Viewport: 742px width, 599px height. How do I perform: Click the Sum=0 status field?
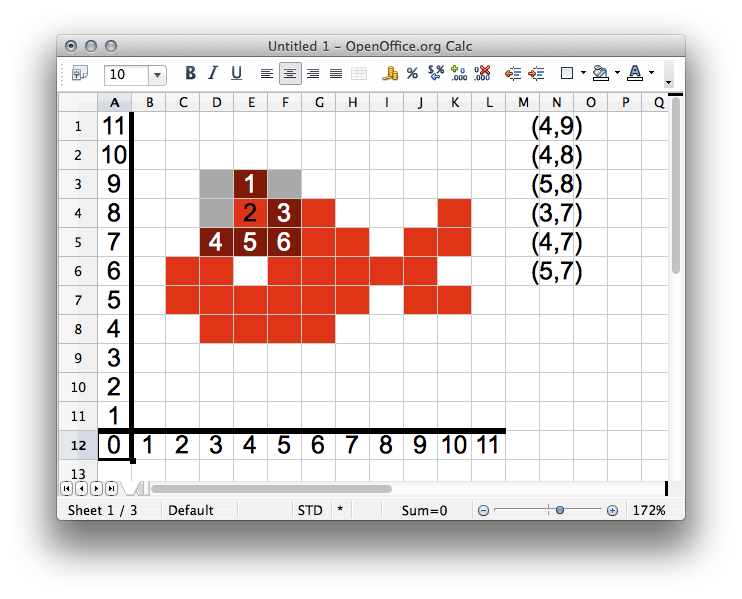(424, 511)
